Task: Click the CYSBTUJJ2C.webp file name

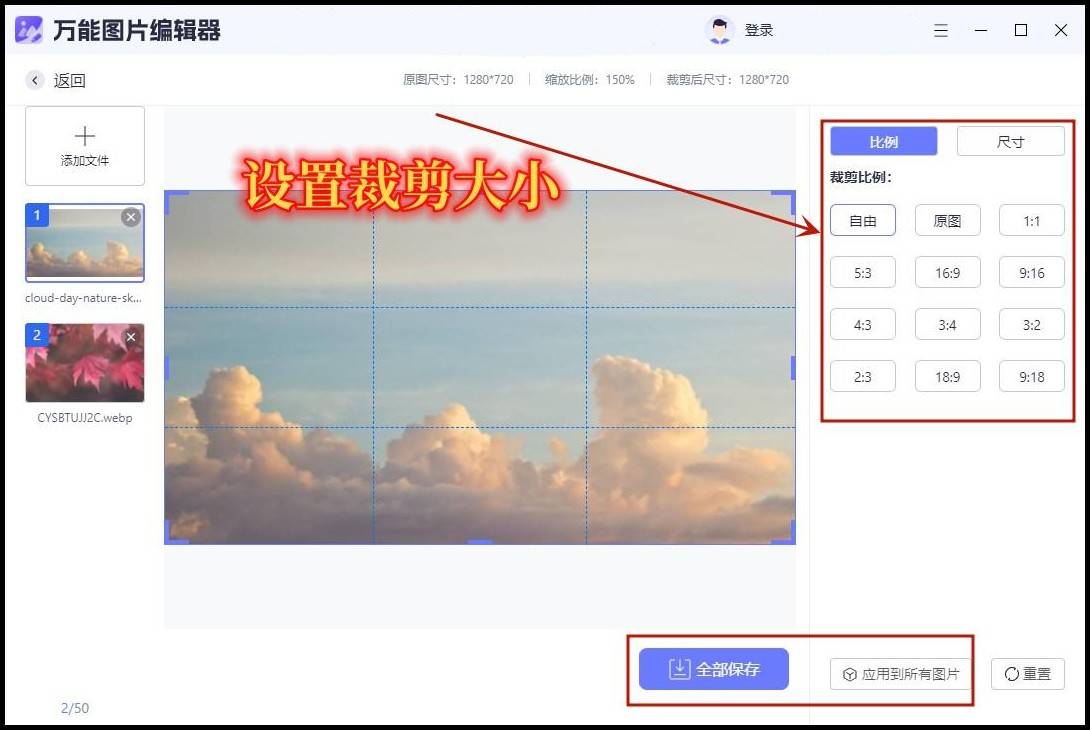Action: [x=85, y=417]
